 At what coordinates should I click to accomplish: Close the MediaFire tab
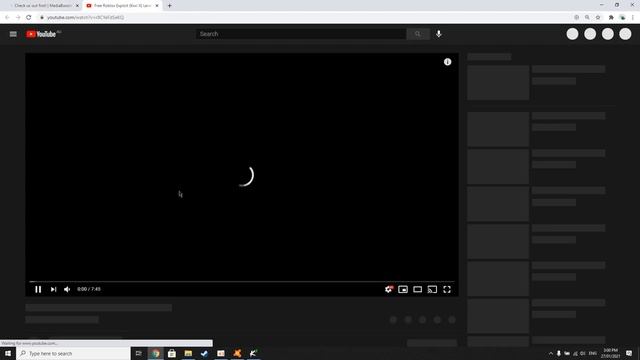(77, 6)
